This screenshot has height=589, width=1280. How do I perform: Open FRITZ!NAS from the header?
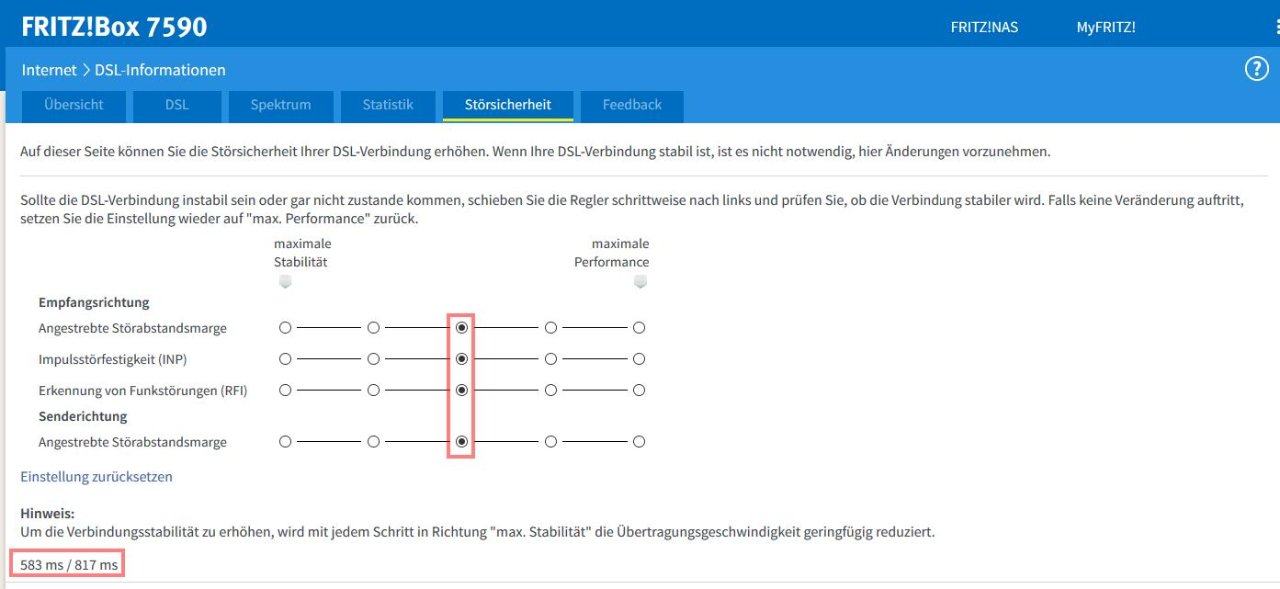click(984, 27)
